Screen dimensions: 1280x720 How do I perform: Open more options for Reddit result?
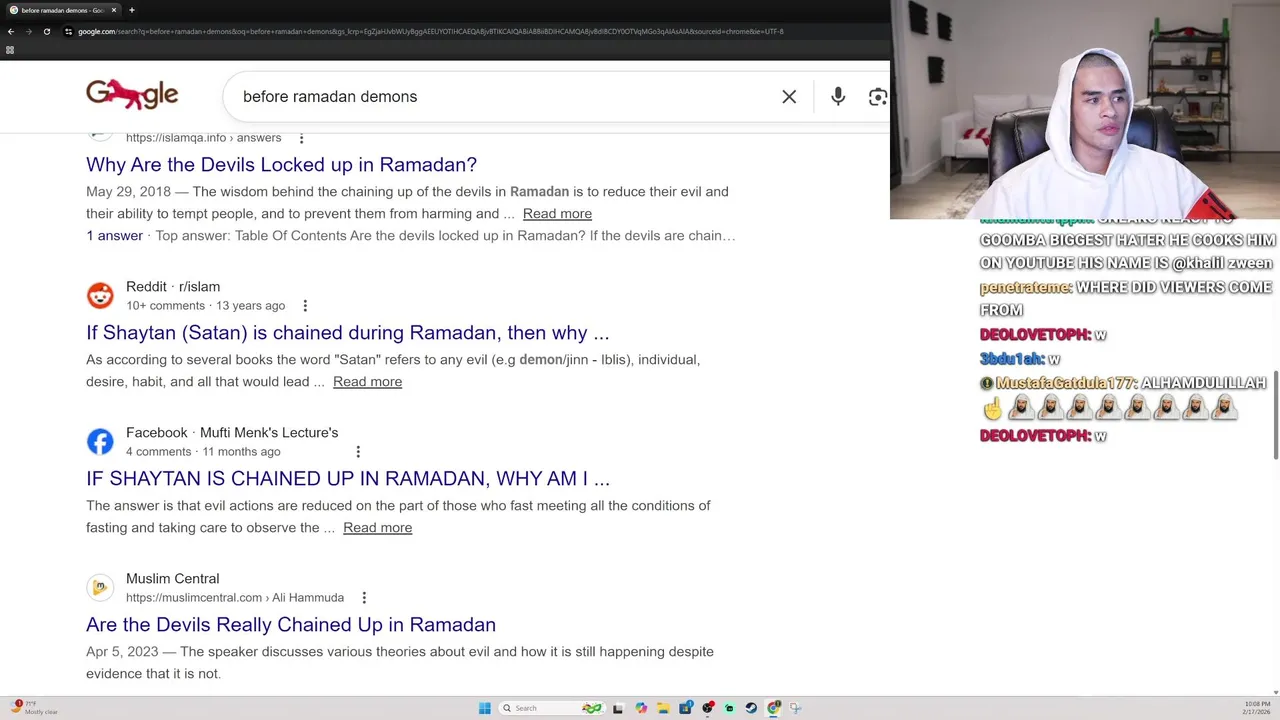[x=305, y=306]
